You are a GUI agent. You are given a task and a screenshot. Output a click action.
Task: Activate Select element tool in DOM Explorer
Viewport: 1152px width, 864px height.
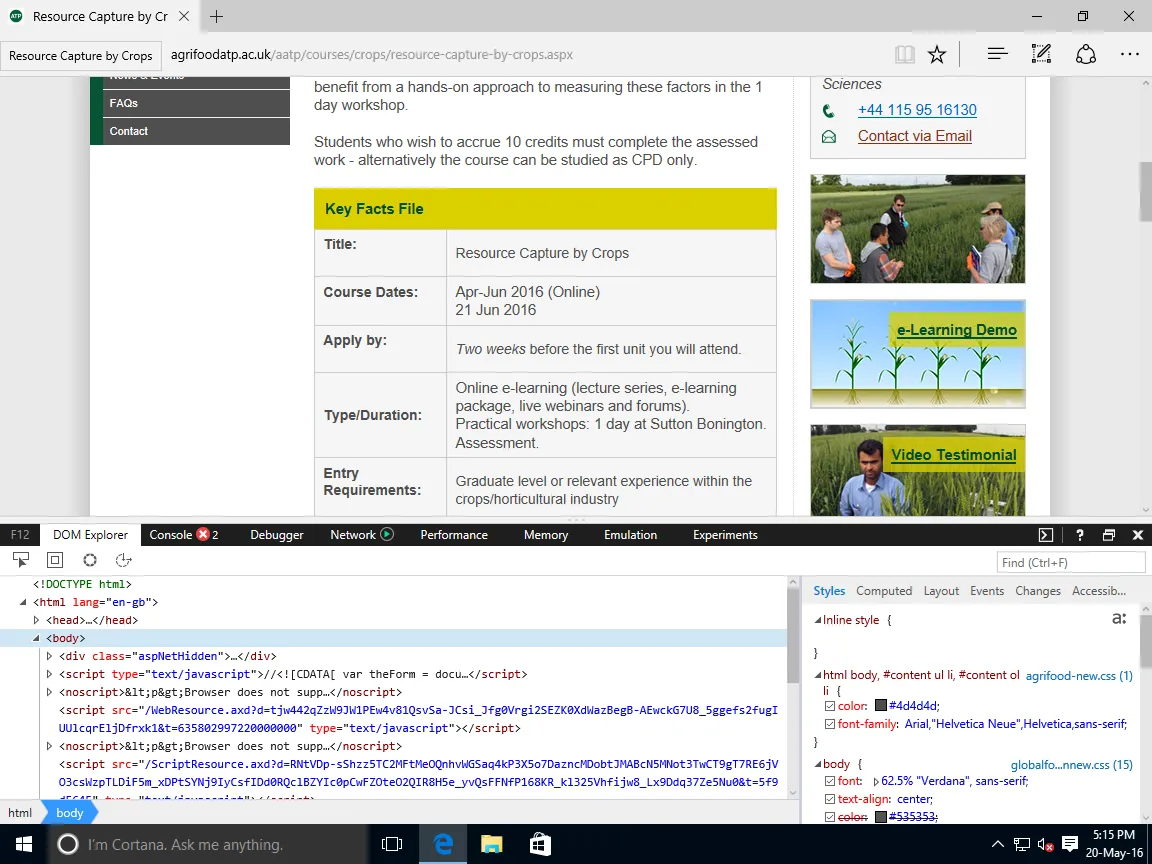tap(21, 560)
